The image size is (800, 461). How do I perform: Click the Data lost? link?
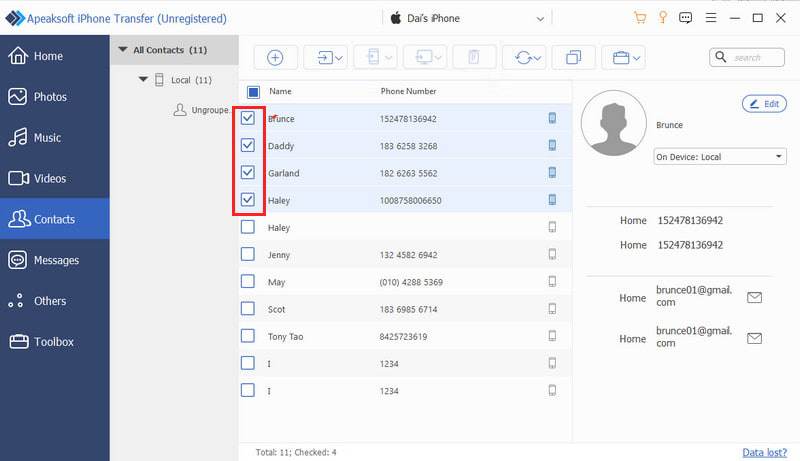click(765, 452)
